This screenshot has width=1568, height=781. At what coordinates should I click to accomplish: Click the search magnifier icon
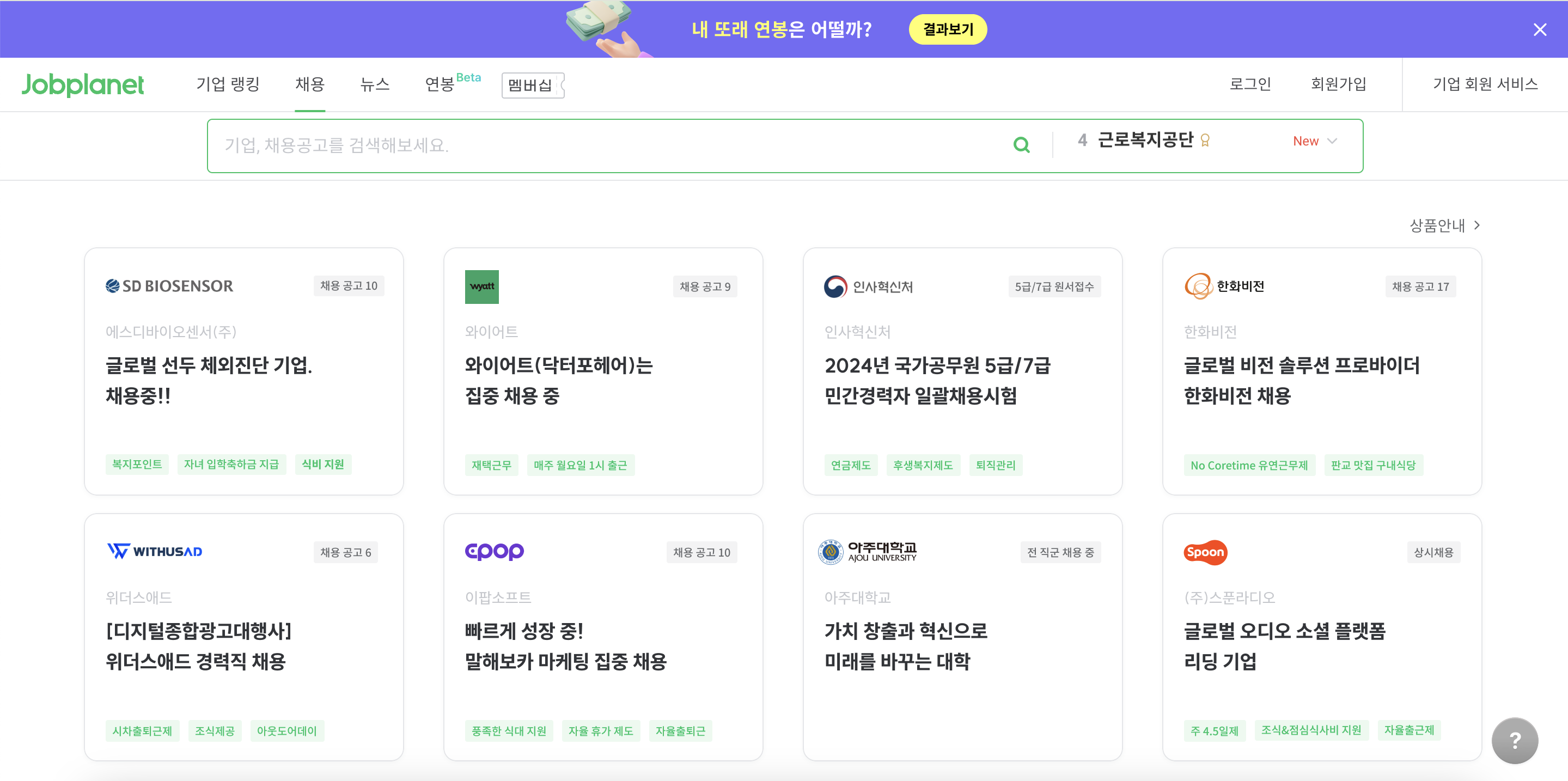point(1021,145)
